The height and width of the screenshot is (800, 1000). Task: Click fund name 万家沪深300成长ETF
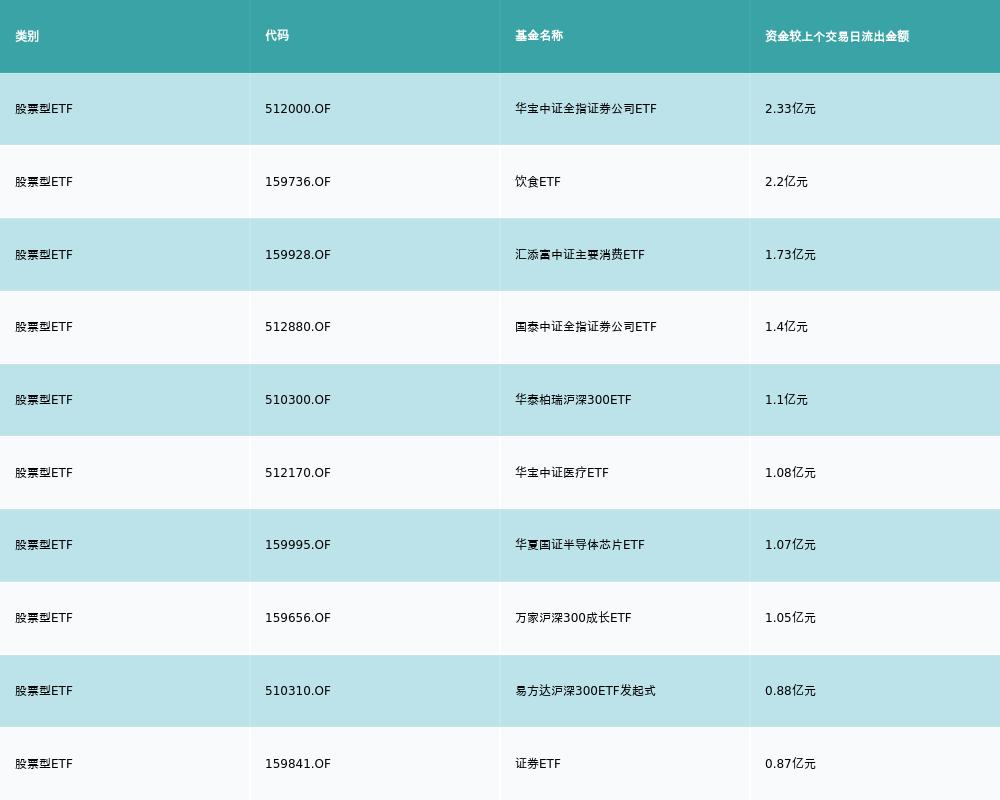[573, 618]
